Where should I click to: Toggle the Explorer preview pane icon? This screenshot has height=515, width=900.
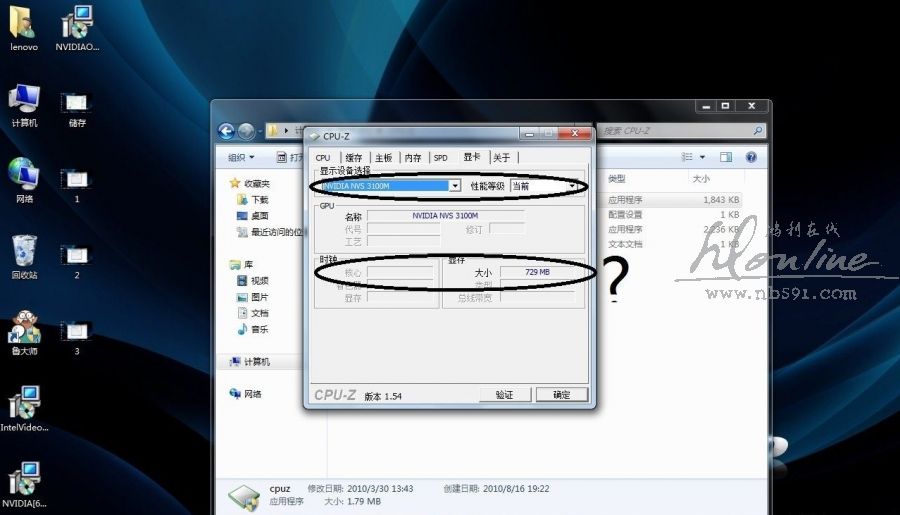tap(727, 157)
